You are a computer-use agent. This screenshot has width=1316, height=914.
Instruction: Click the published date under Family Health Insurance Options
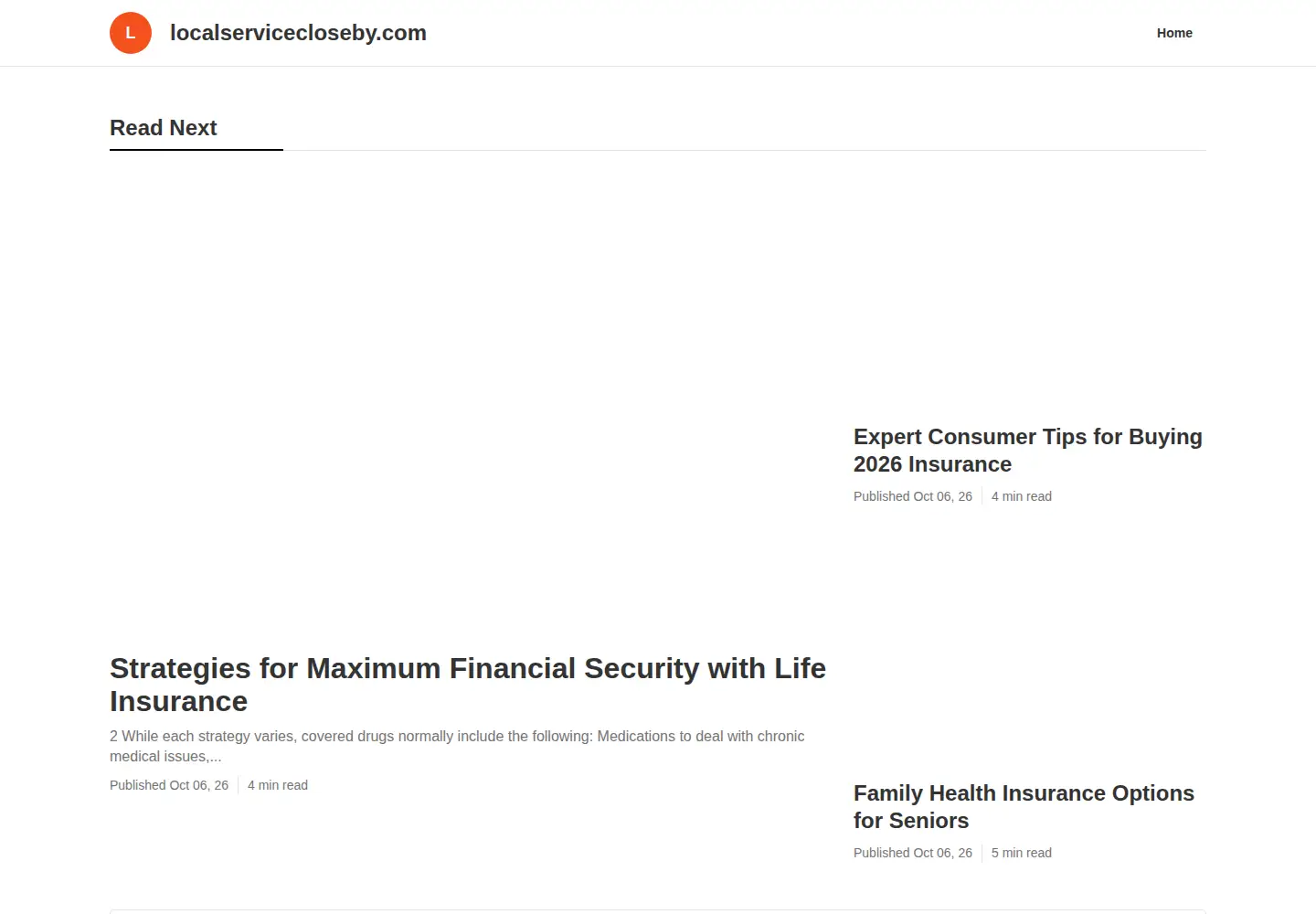(913, 853)
